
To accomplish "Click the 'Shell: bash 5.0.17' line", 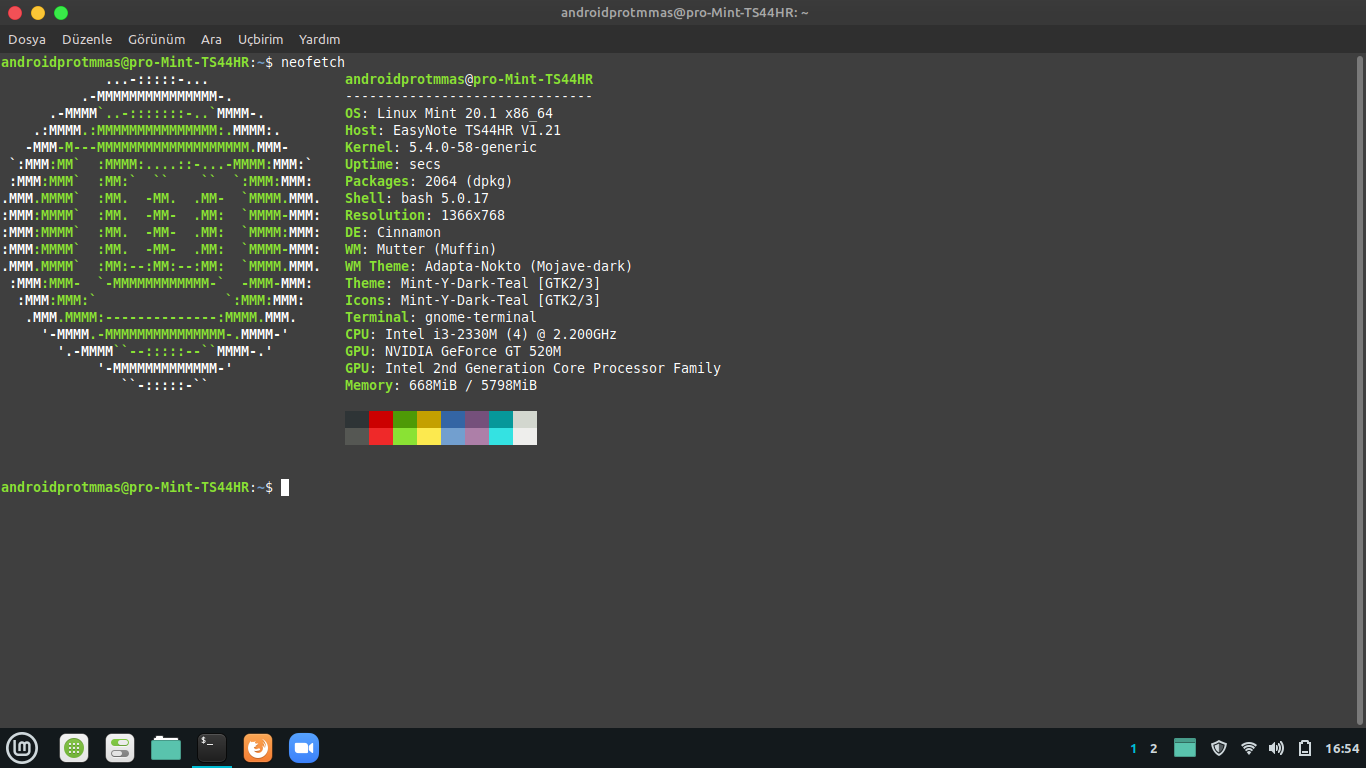I will [417, 198].
